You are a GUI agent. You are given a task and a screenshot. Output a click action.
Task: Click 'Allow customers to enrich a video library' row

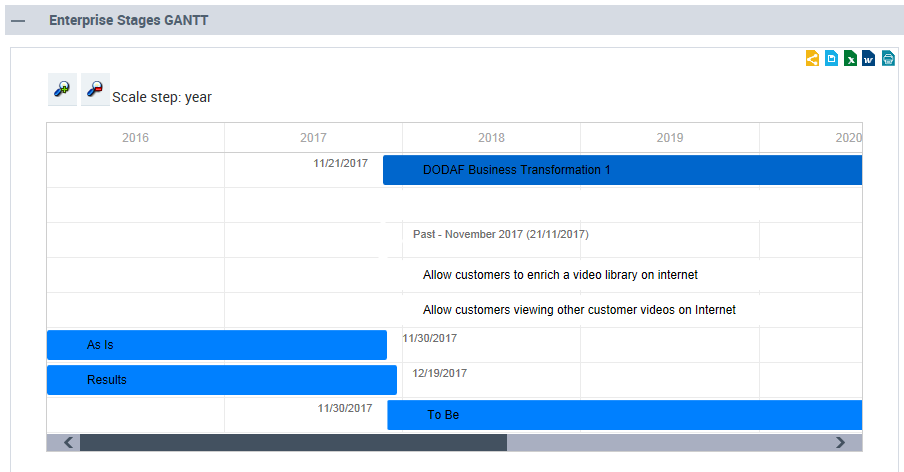click(x=560, y=275)
